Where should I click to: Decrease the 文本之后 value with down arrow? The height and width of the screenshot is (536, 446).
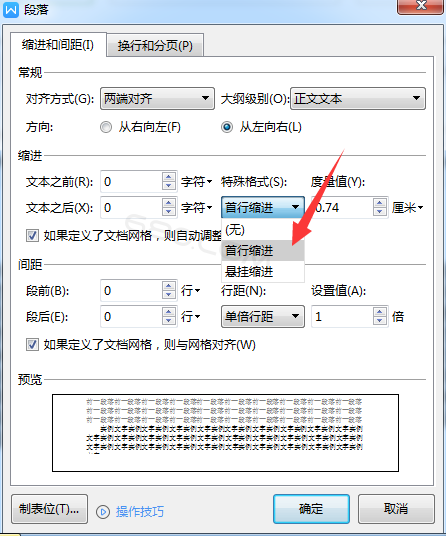coord(168,212)
